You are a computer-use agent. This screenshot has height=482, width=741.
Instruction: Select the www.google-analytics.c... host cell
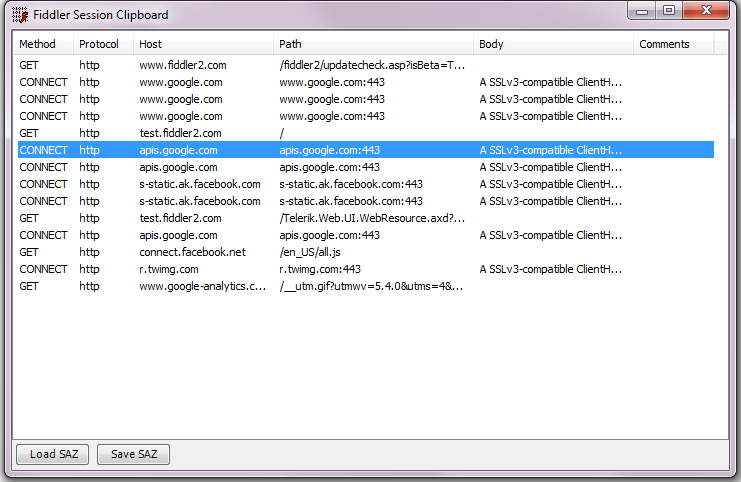[x=202, y=286]
